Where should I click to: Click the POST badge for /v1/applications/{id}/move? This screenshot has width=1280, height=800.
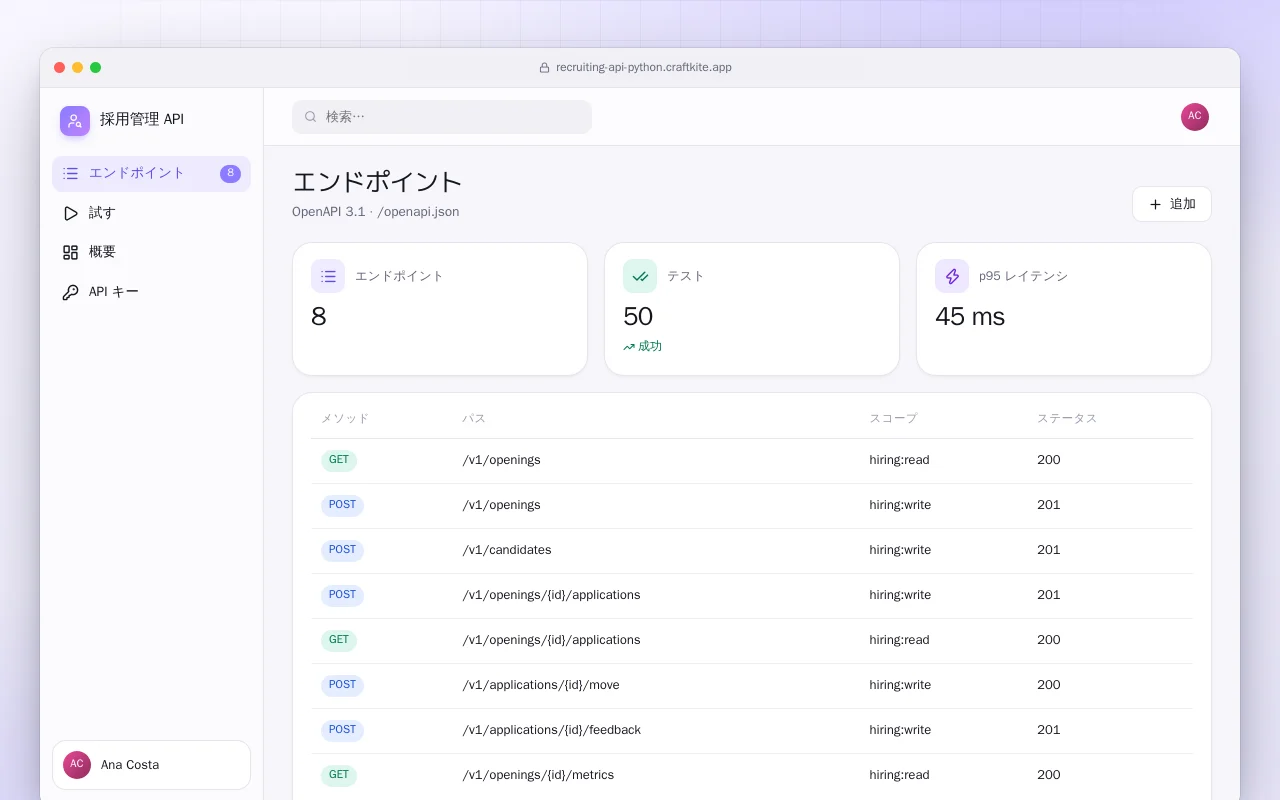click(x=342, y=686)
